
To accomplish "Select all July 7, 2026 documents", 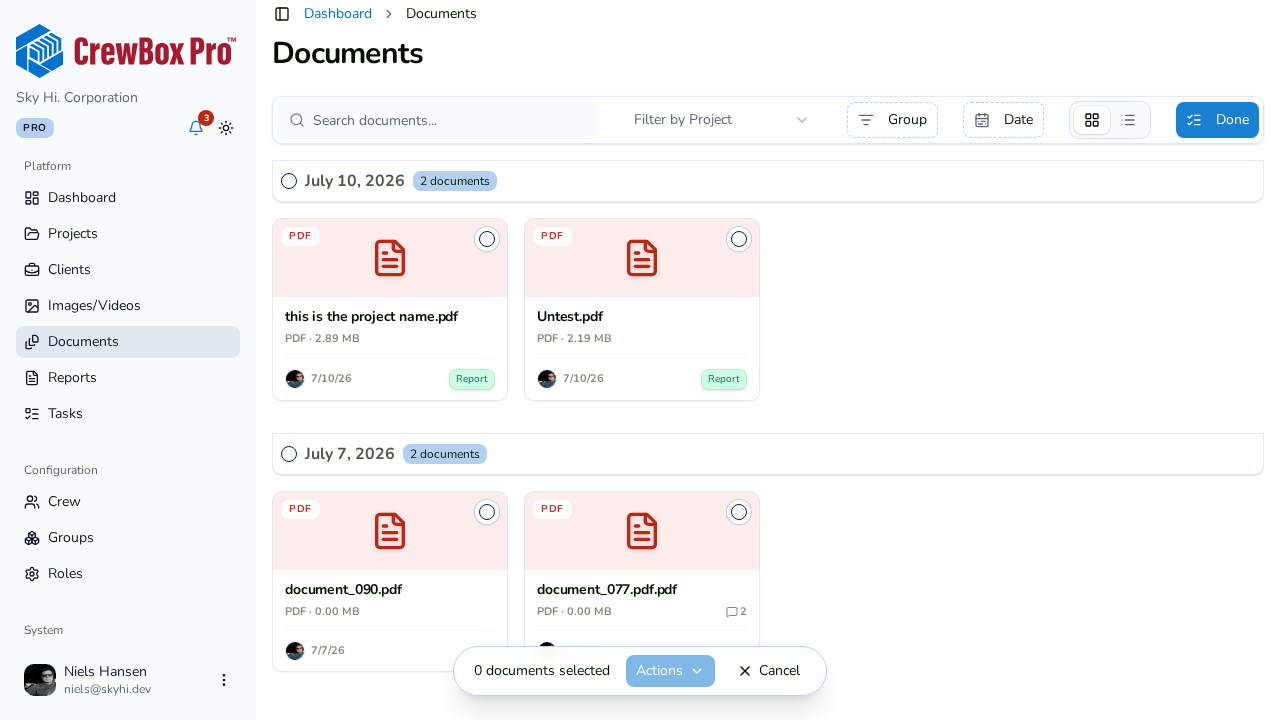I will (x=289, y=454).
